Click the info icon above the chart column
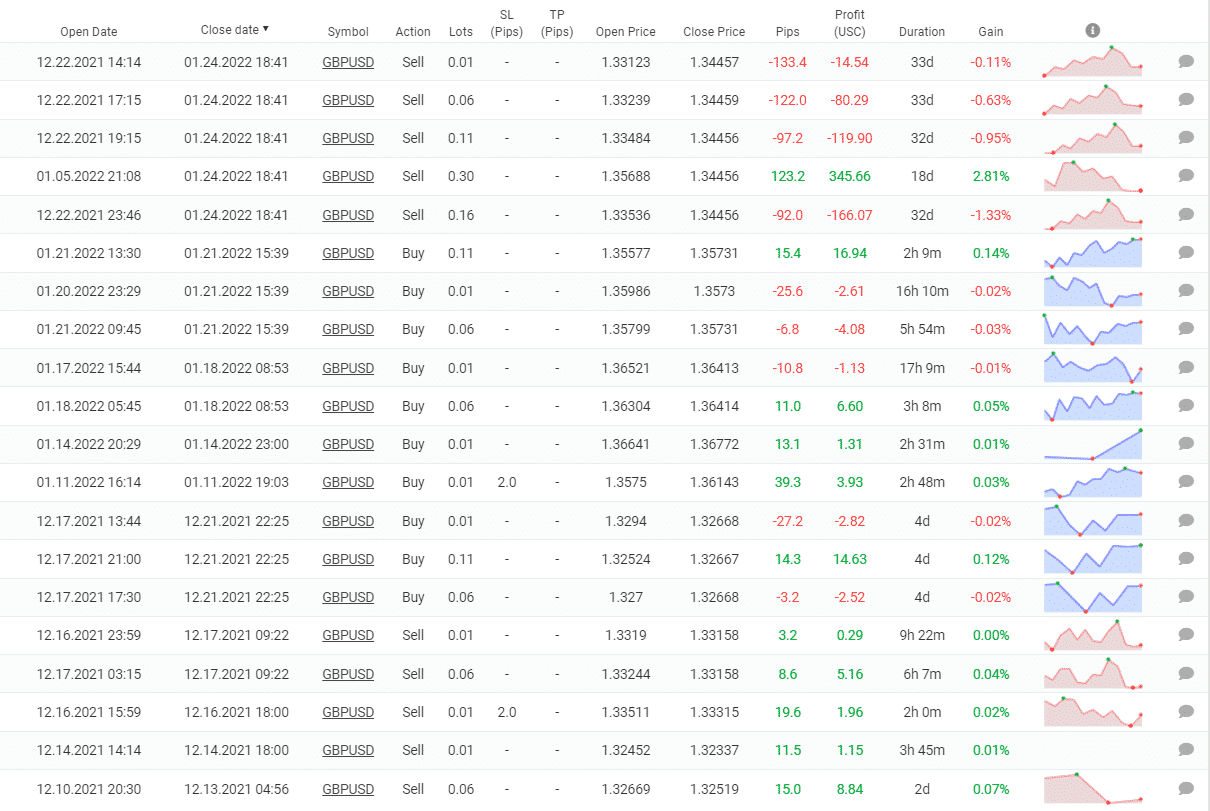This screenshot has height=811, width=1210. (x=1093, y=30)
